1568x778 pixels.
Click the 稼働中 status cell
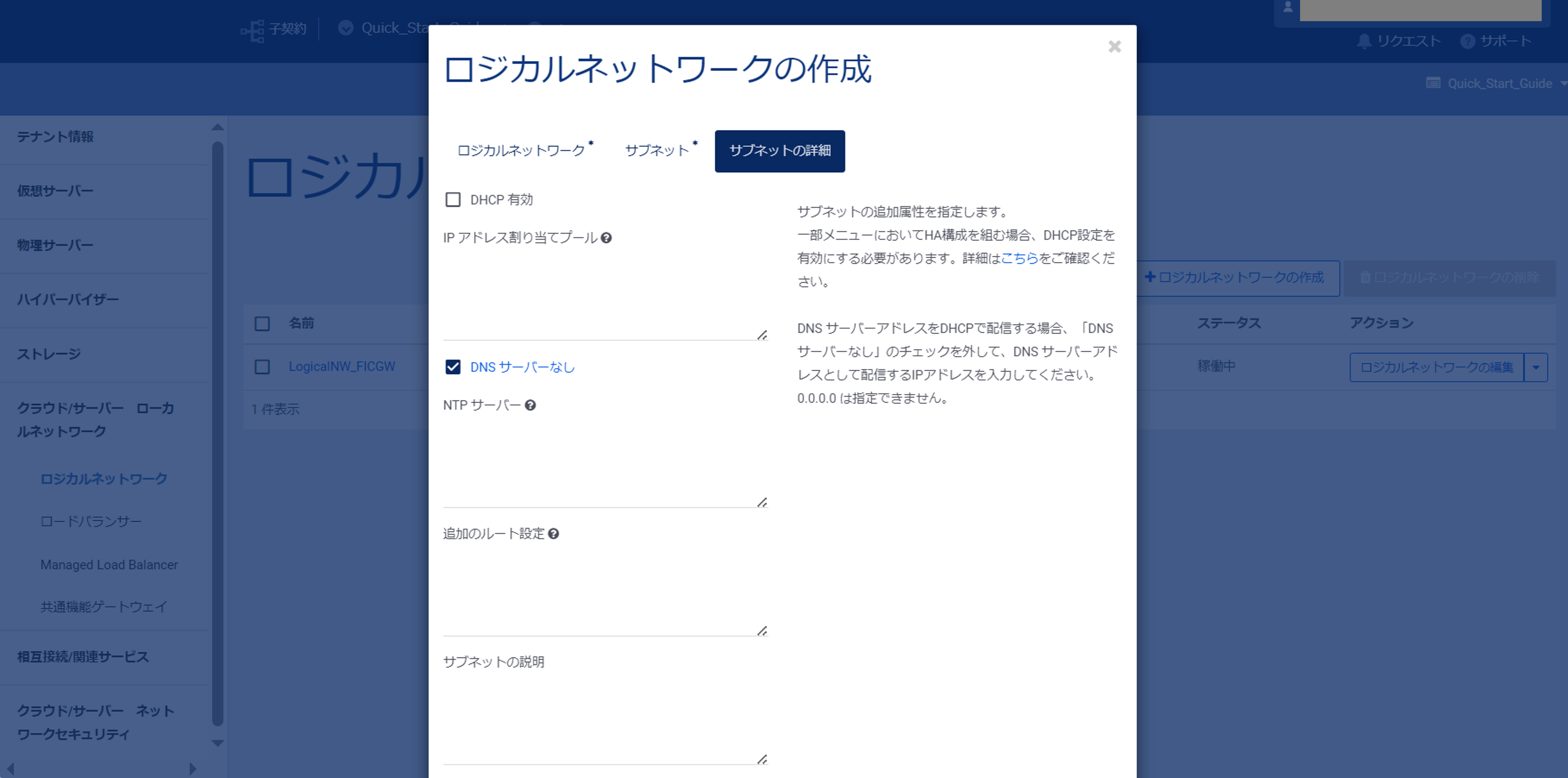pos(1216,366)
